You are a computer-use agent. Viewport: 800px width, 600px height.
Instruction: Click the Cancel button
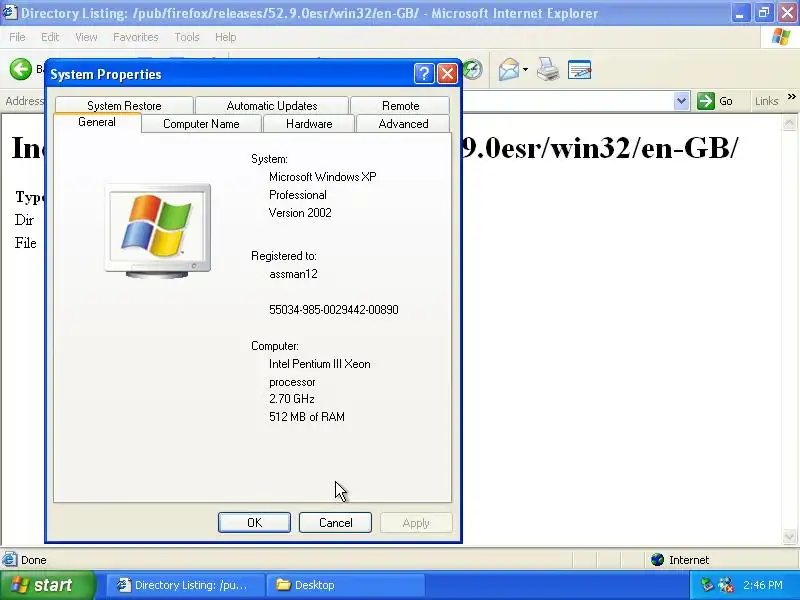click(335, 522)
